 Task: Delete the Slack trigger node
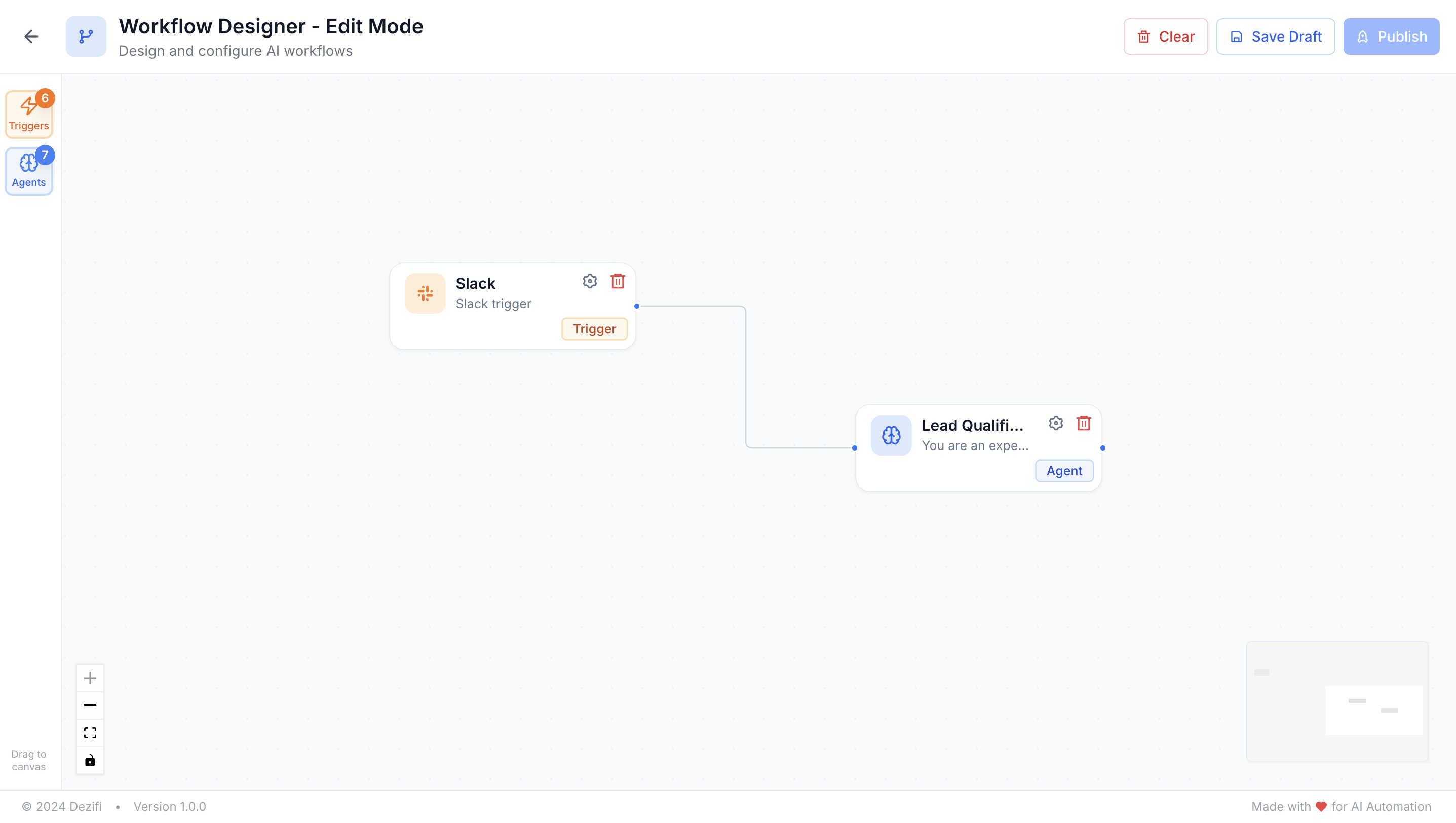coord(617,281)
